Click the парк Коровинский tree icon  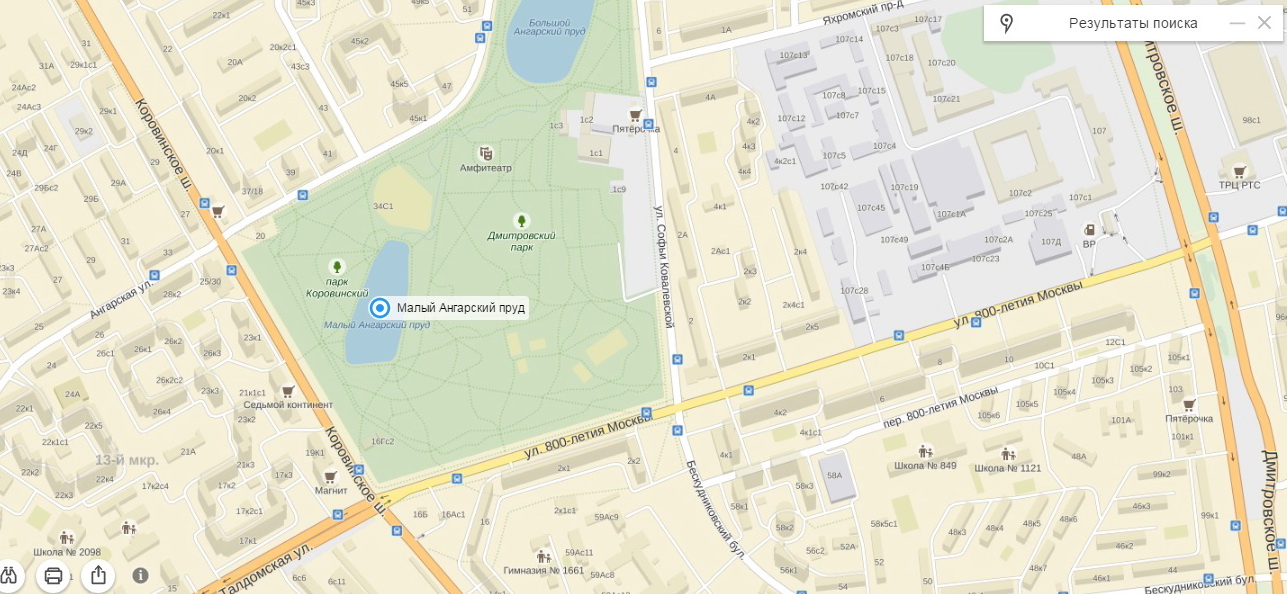[x=337, y=267]
